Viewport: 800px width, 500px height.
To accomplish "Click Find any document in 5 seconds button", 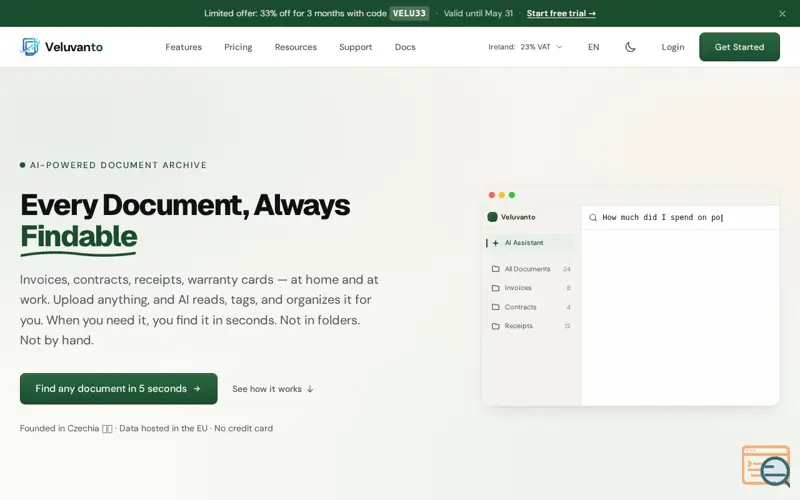I will pyautogui.click(x=118, y=389).
